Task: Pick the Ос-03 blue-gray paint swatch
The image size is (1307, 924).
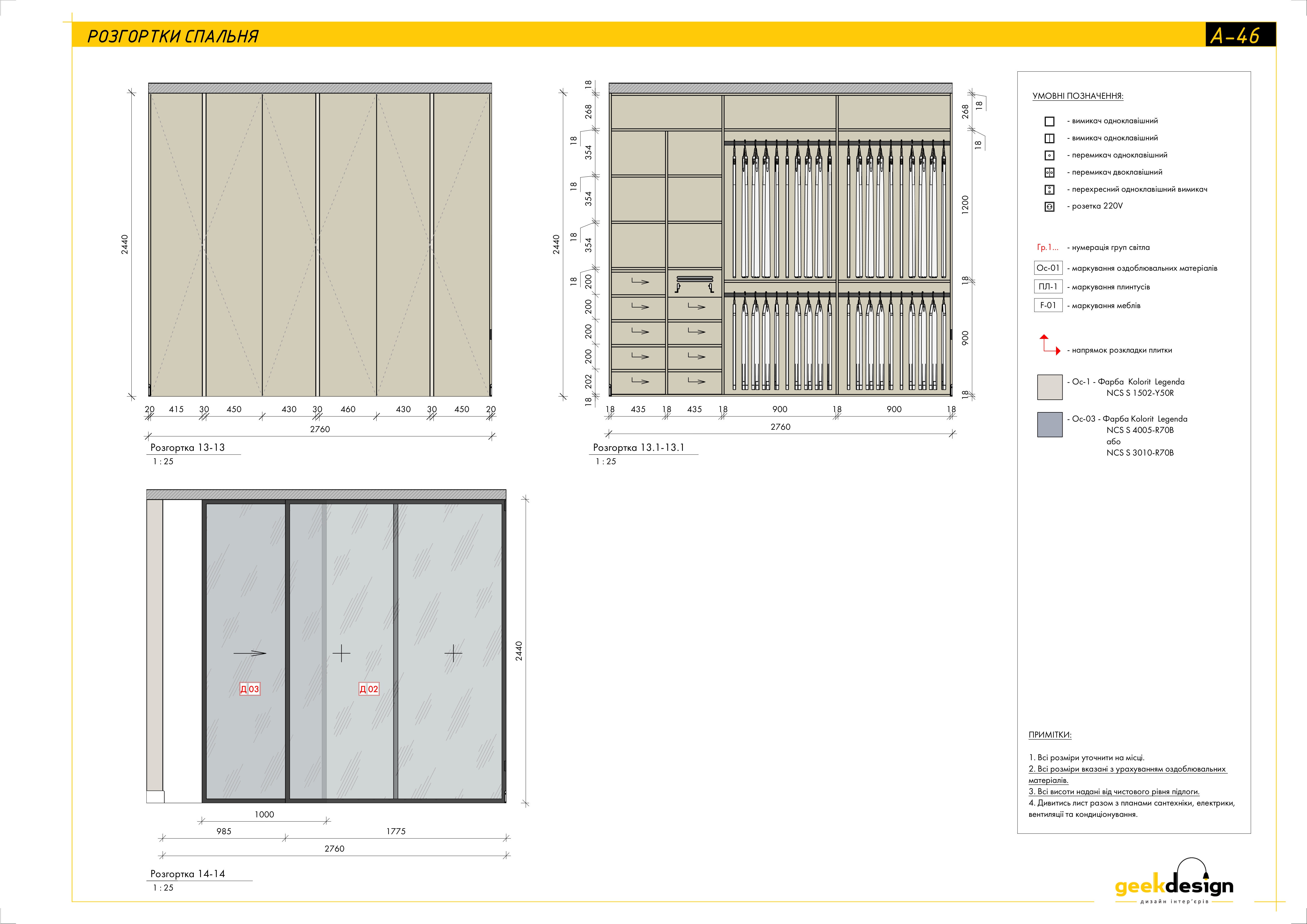Action: 1050,425
